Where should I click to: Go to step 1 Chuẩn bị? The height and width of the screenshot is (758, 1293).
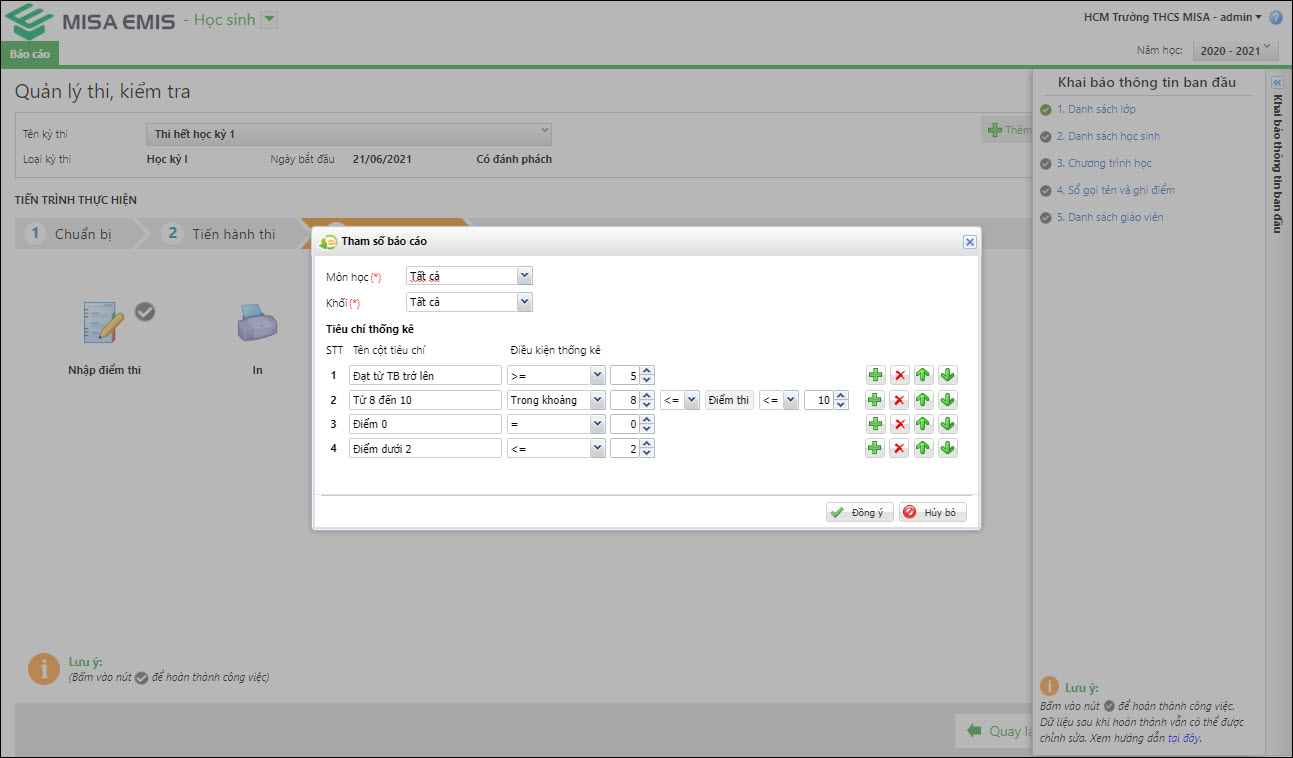(73, 234)
